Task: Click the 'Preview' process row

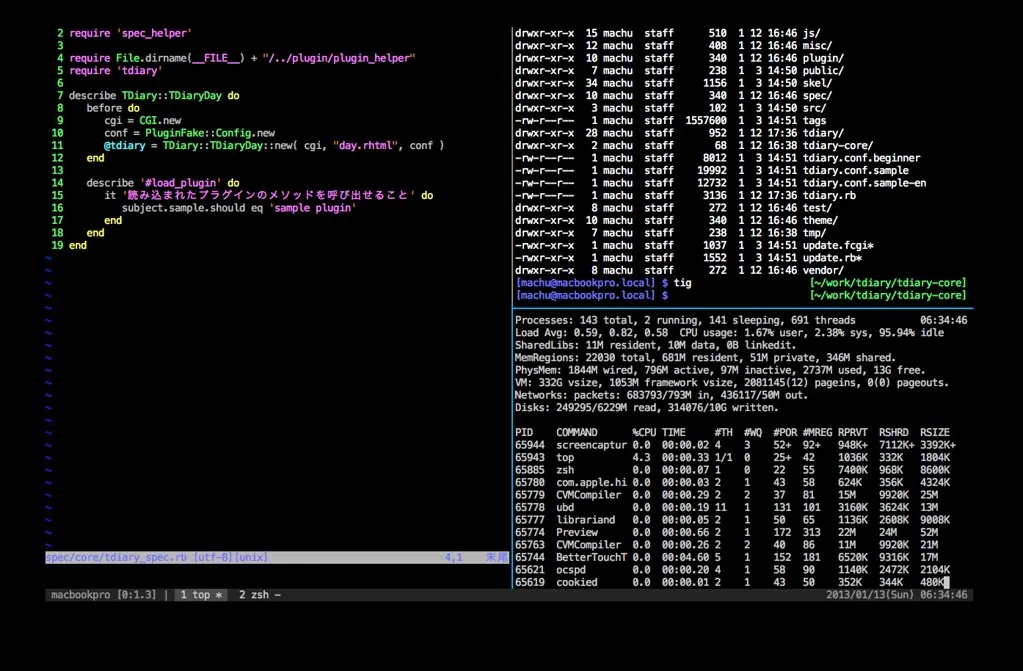Action: 726,532
